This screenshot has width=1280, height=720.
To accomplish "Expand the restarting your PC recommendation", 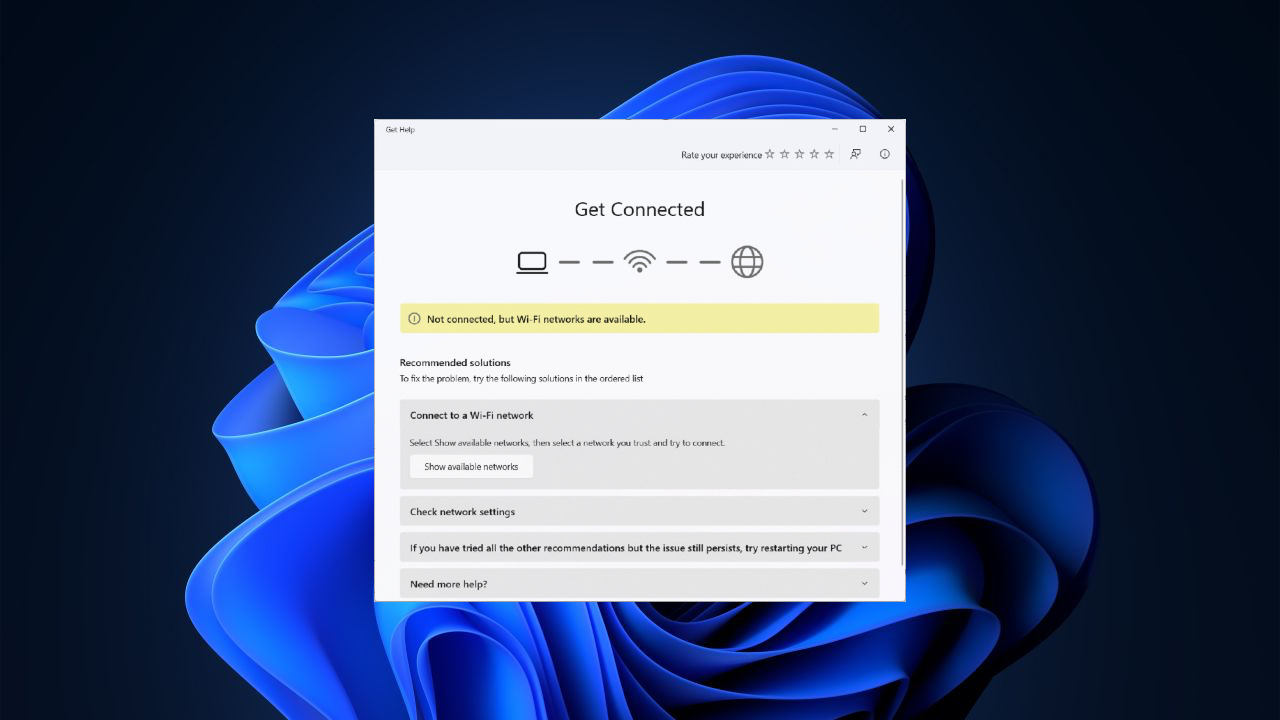I will pos(864,548).
